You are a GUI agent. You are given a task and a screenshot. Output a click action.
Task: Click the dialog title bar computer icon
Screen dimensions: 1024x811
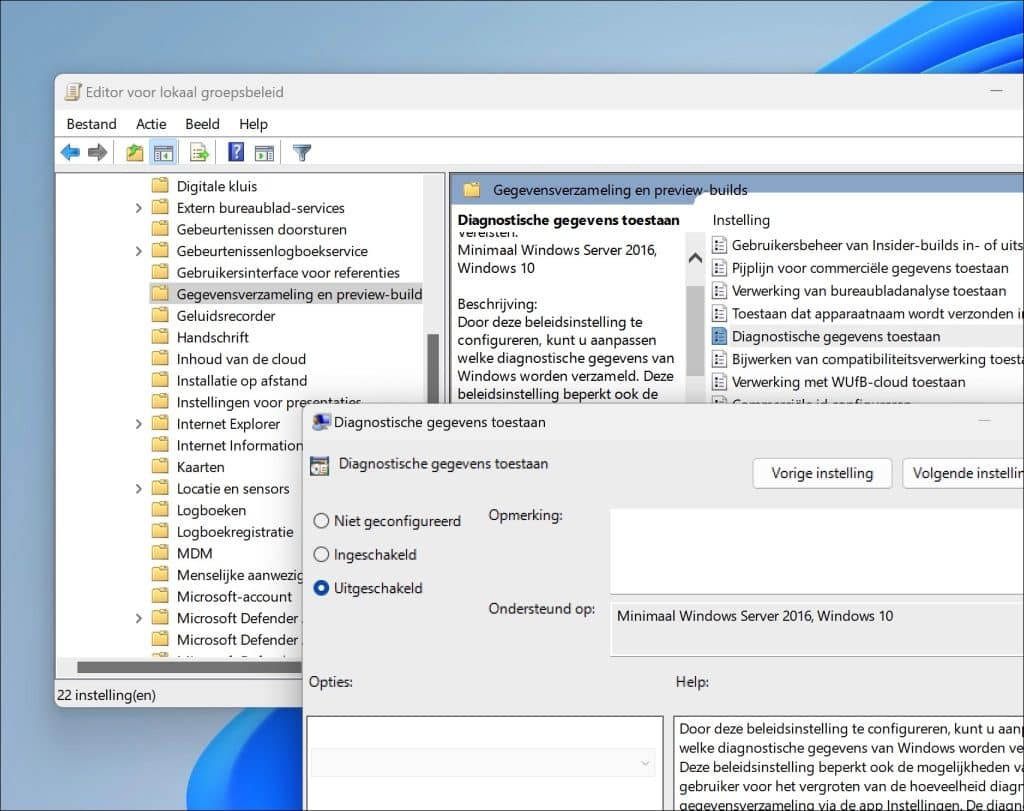(x=321, y=422)
